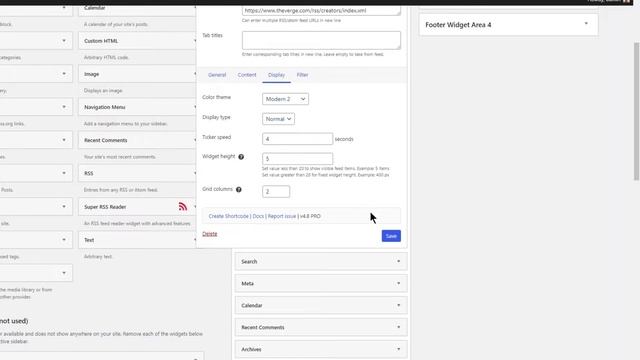The height and width of the screenshot is (360, 640).
Task: Open the Color theme dropdown
Action: point(285,99)
